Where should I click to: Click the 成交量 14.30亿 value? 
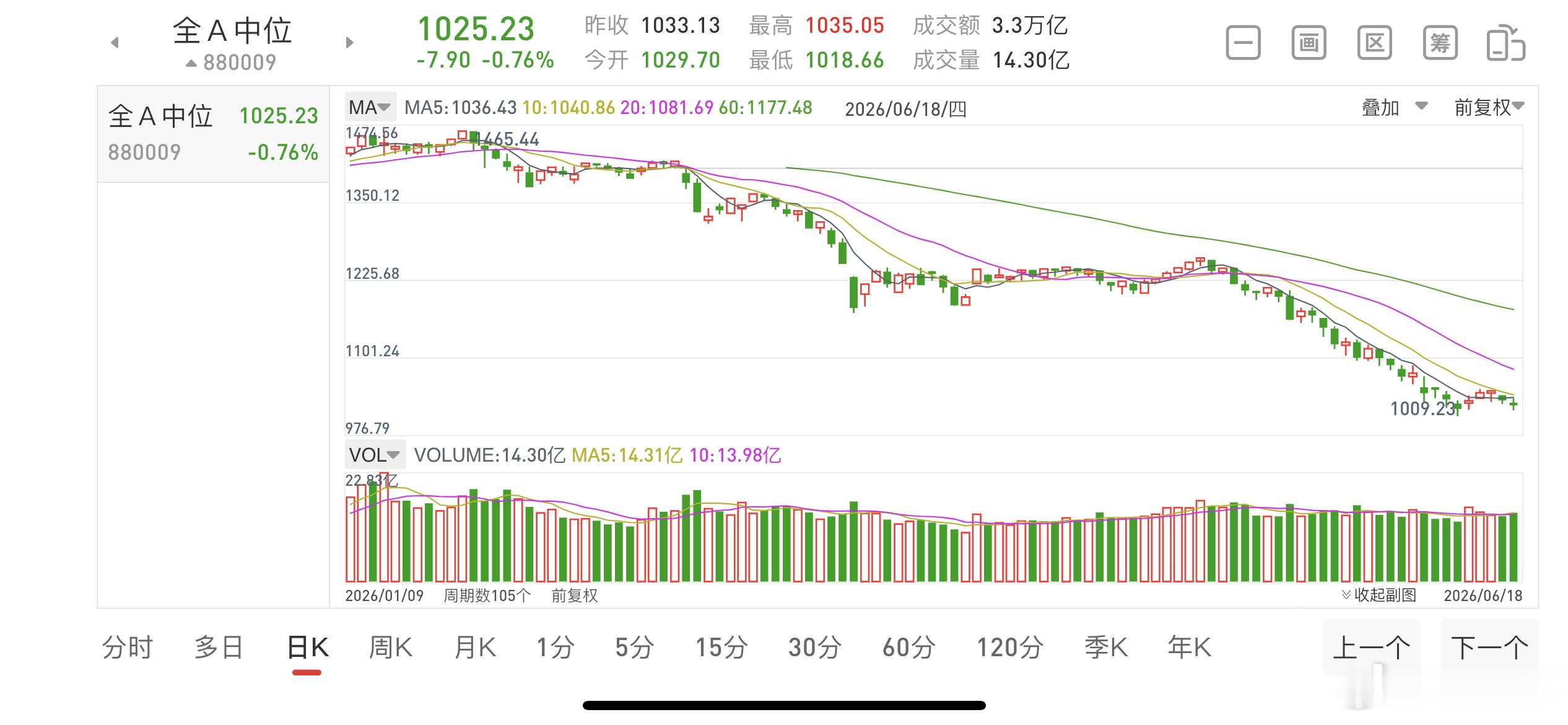click(x=1031, y=60)
